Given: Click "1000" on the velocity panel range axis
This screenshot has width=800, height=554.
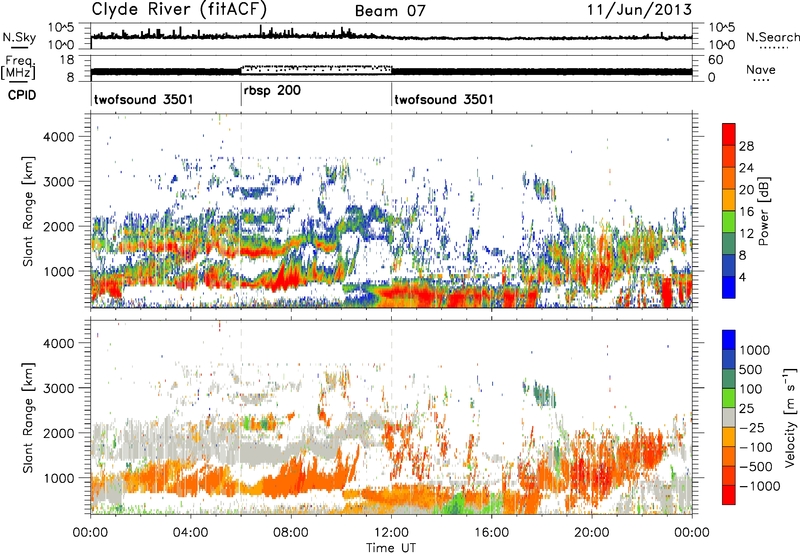Looking at the screenshot, I should point(58,478).
